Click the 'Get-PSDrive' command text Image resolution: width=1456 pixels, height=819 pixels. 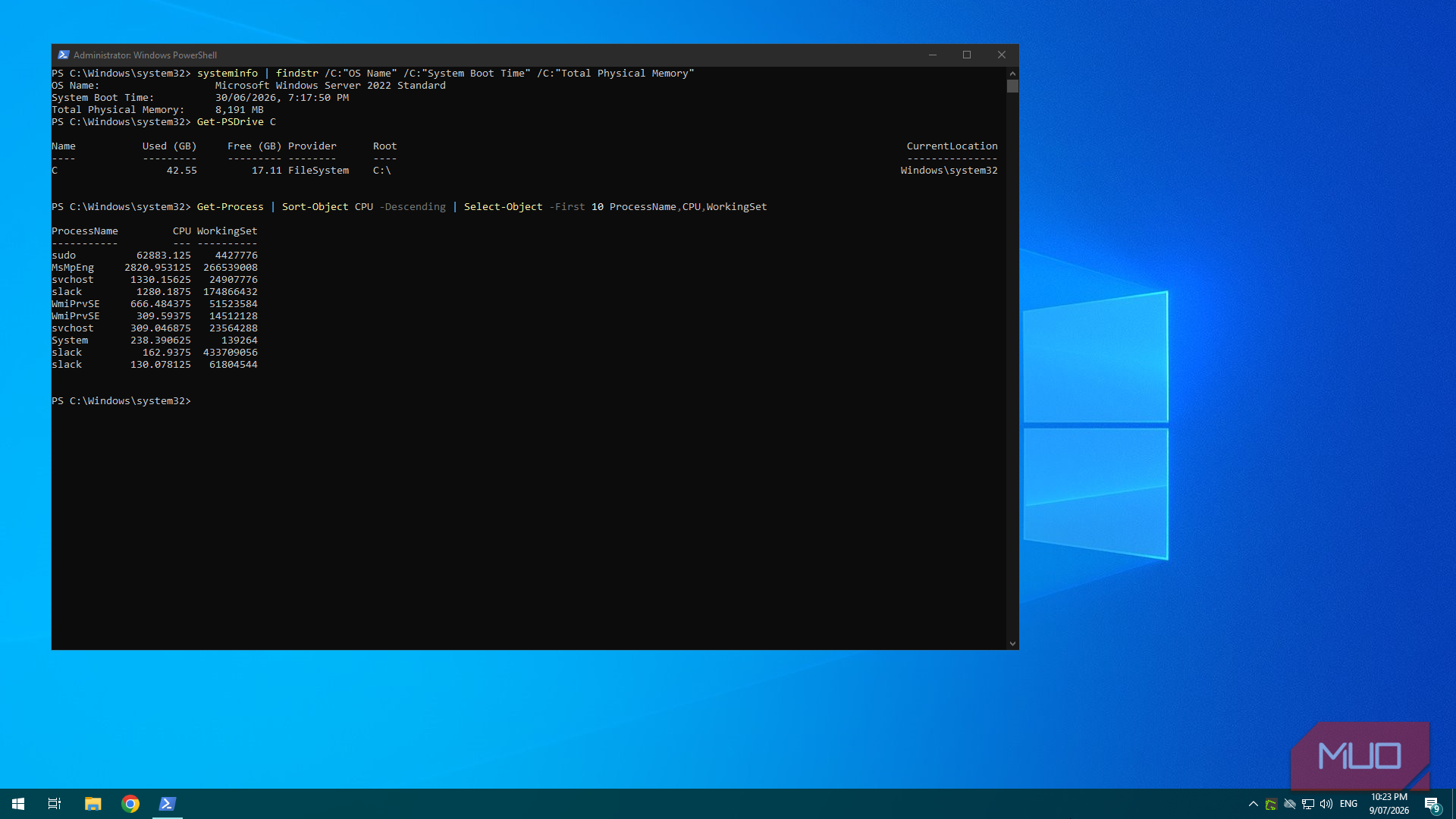tap(231, 122)
